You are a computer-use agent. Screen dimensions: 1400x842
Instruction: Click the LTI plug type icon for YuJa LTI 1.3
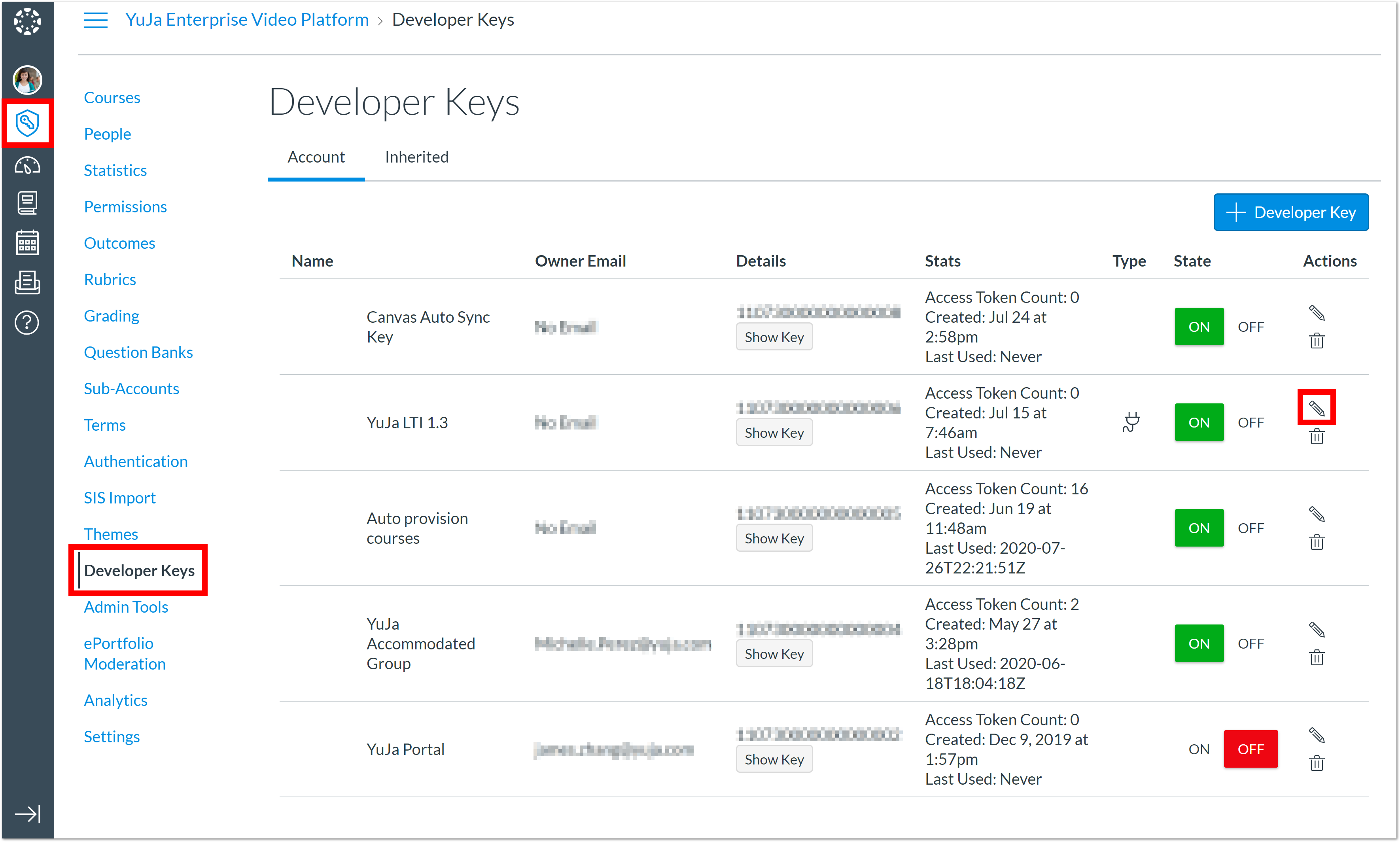click(1131, 422)
